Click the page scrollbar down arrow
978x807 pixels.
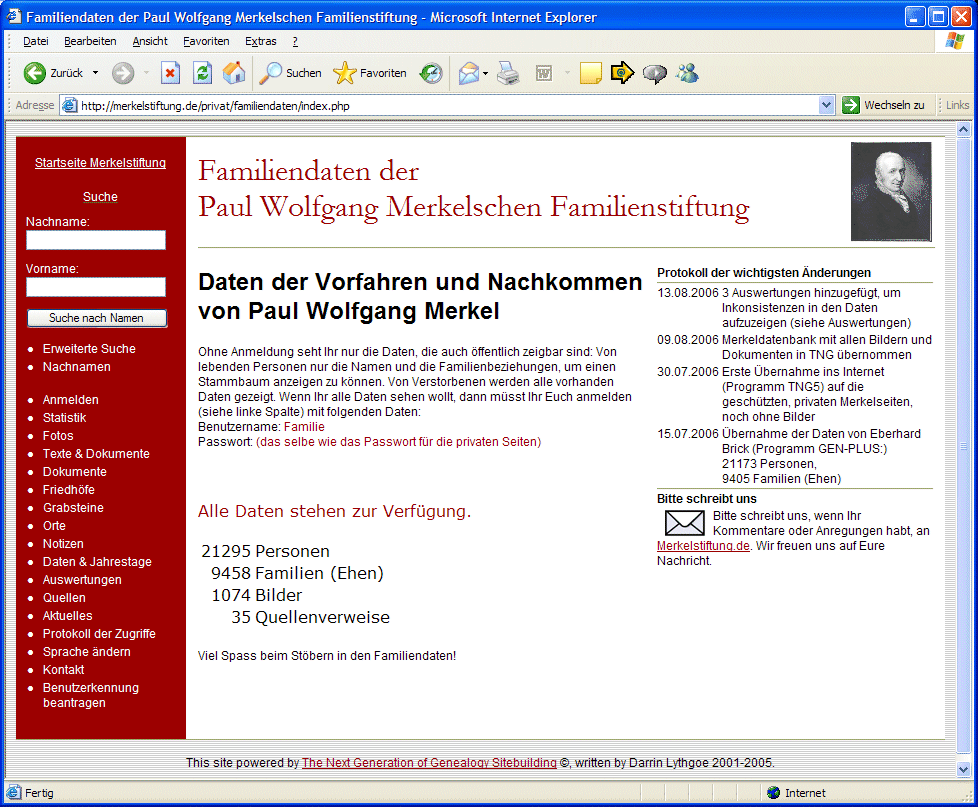click(964, 769)
